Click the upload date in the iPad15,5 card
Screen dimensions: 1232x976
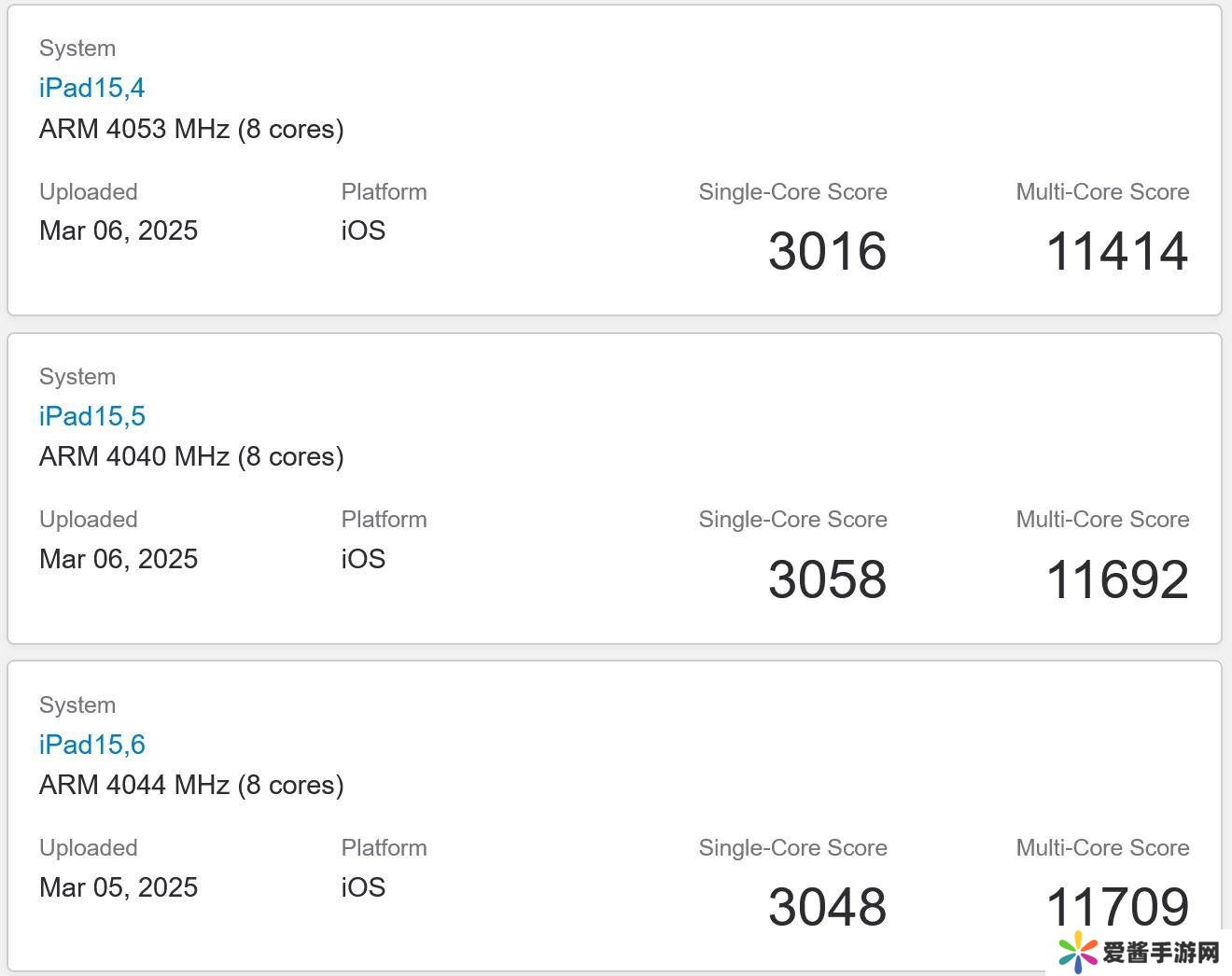pyautogui.click(x=119, y=559)
